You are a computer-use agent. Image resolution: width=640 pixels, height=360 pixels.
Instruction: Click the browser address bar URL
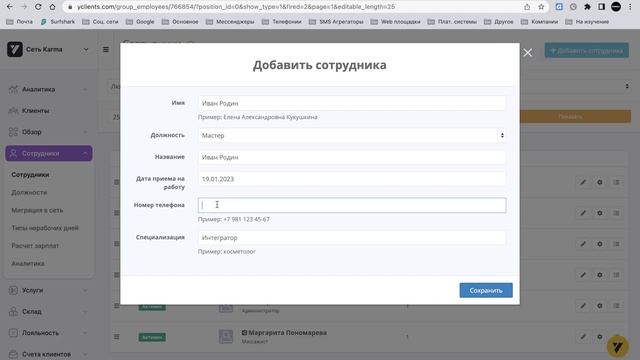point(236,7)
